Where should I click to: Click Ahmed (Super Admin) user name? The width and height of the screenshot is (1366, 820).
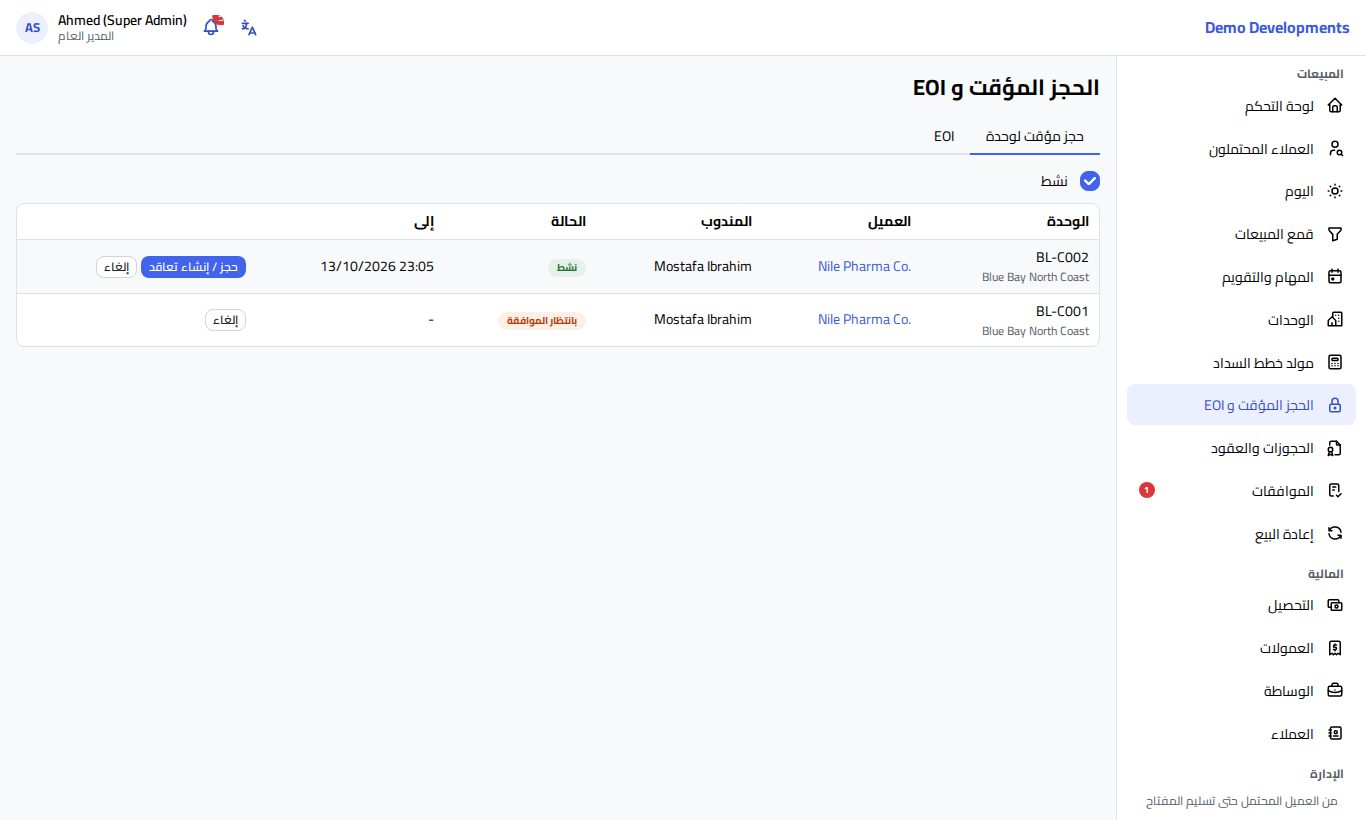122,20
